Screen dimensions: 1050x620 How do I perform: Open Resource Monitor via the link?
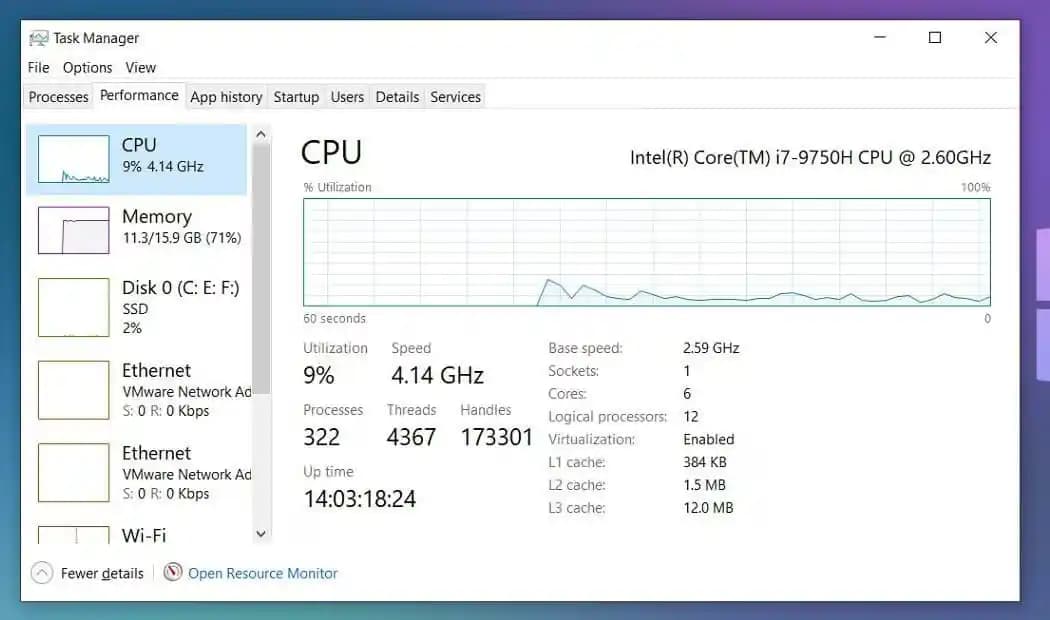262,573
